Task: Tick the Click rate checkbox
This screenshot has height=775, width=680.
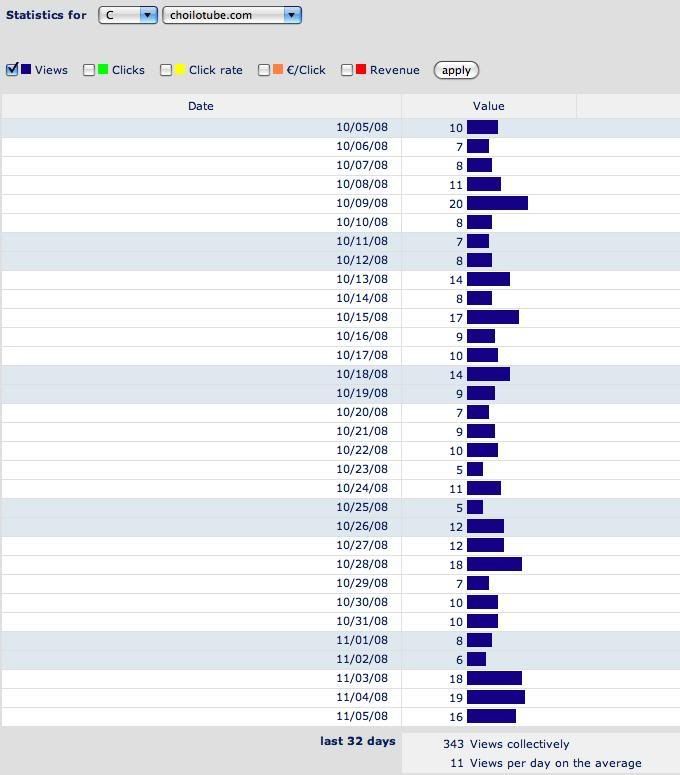Action: (166, 70)
